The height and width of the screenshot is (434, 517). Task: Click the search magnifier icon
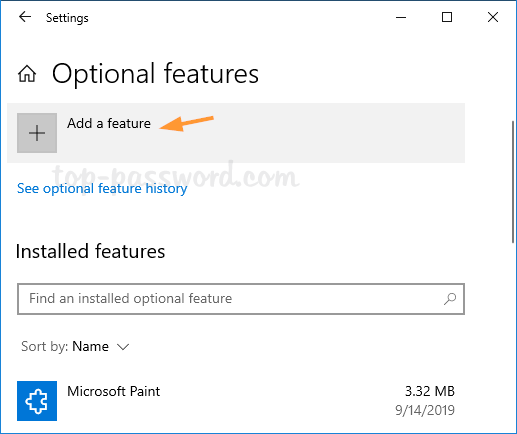point(450,299)
